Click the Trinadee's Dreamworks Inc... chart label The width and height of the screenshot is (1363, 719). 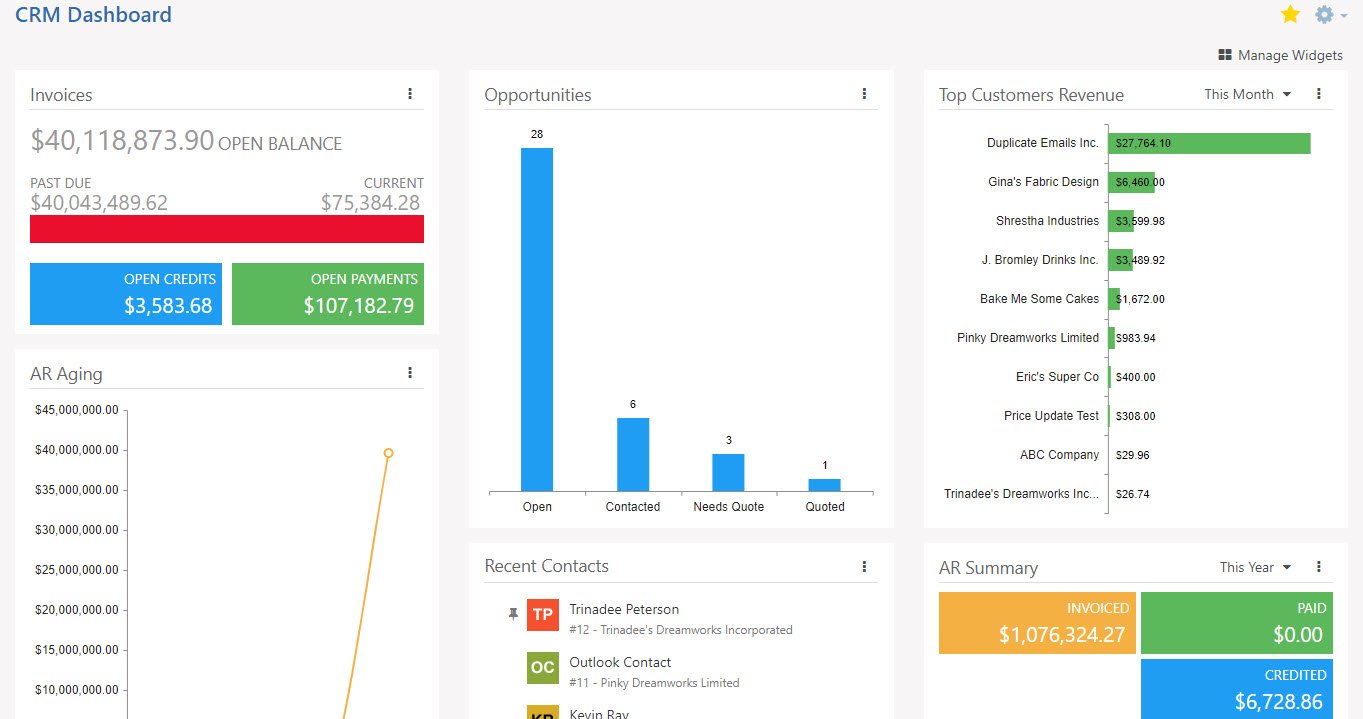click(x=1021, y=494)
